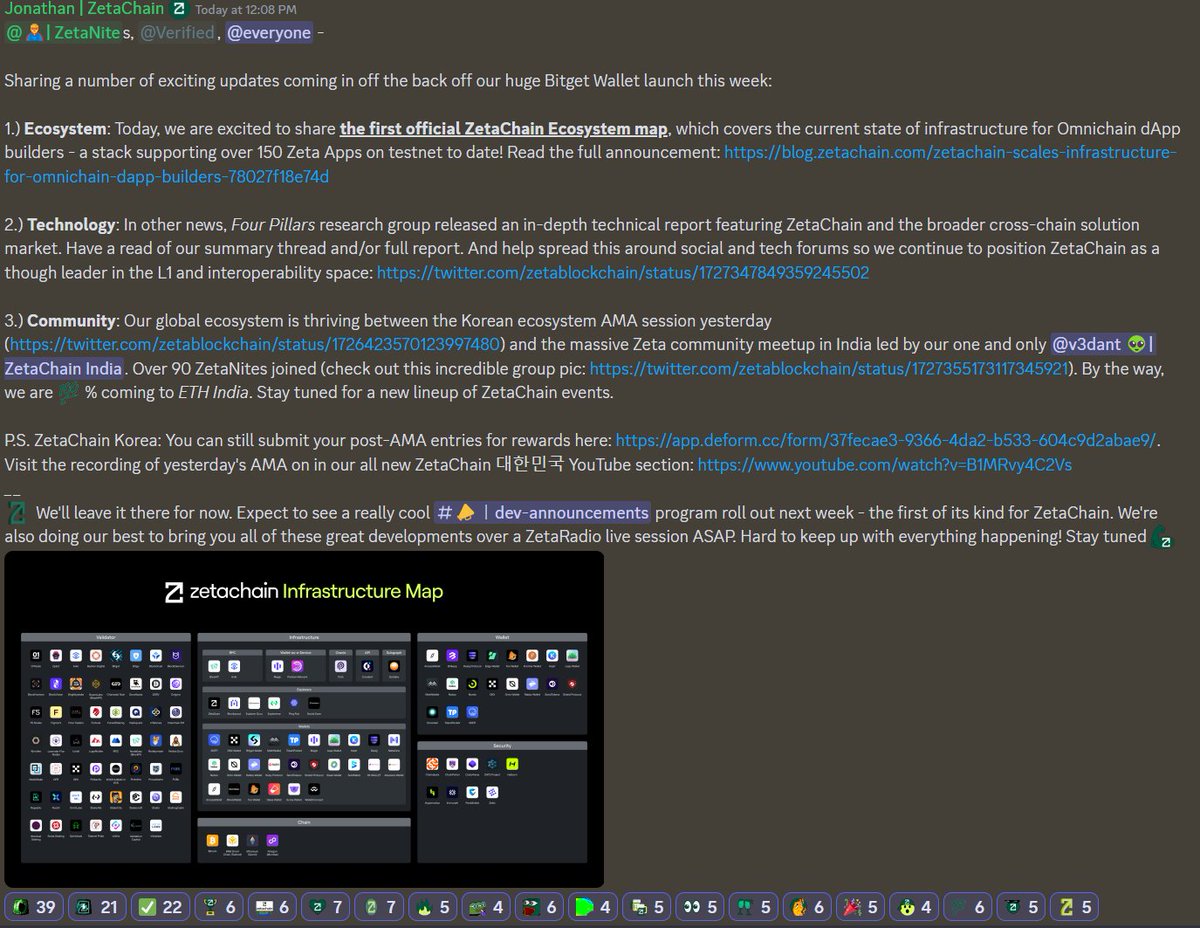Toggle the small screens reaction left of eyes

point(648,907)
